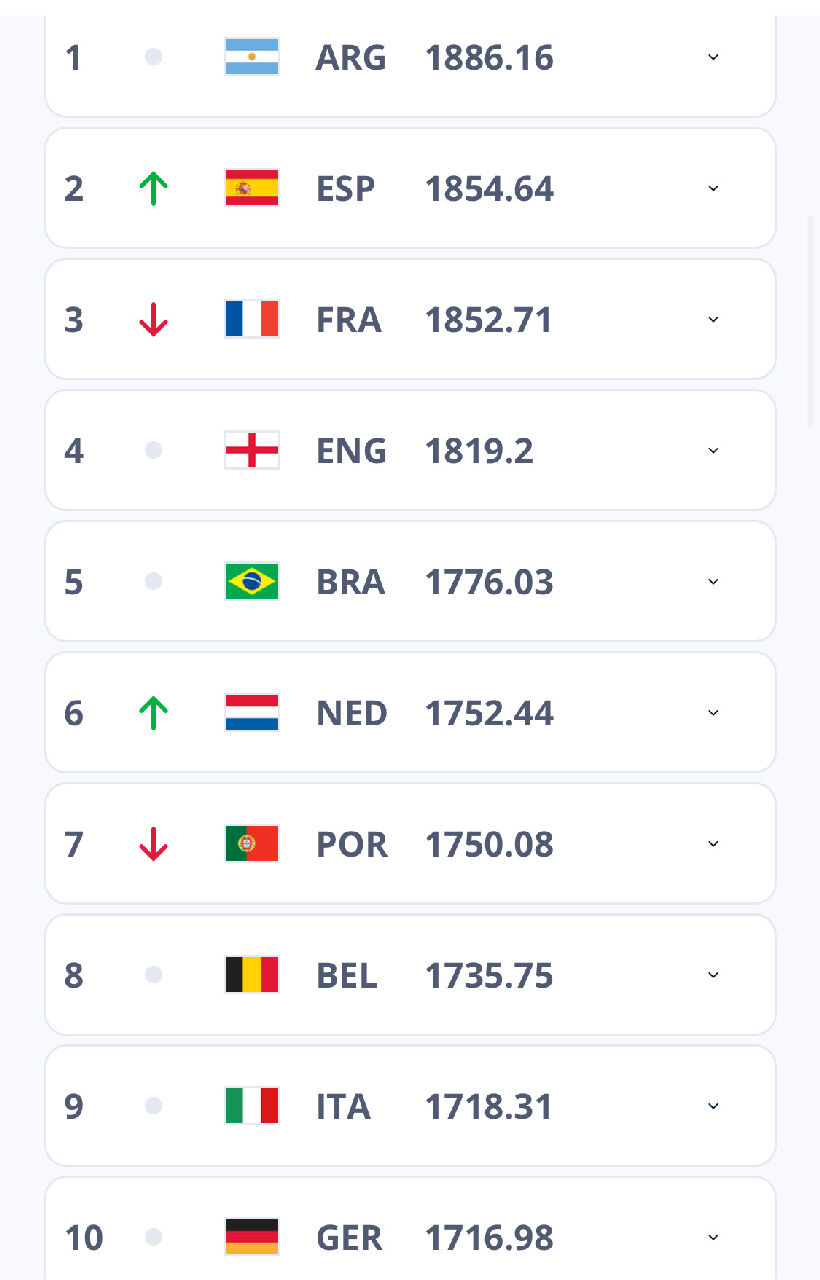The width and height of the screenshot is (820, 1280).
Task: Expand the GER ranking row
Action: click(x=713, y=1237)
